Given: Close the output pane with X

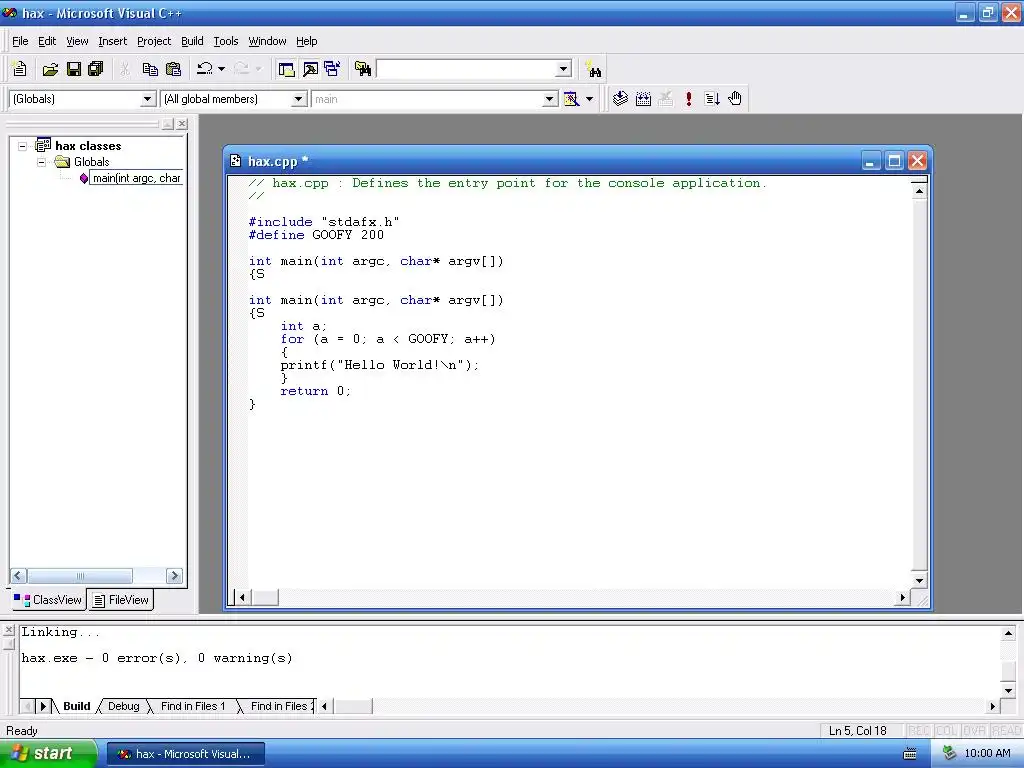Looking at the screenshot, I should coord(8,630).
